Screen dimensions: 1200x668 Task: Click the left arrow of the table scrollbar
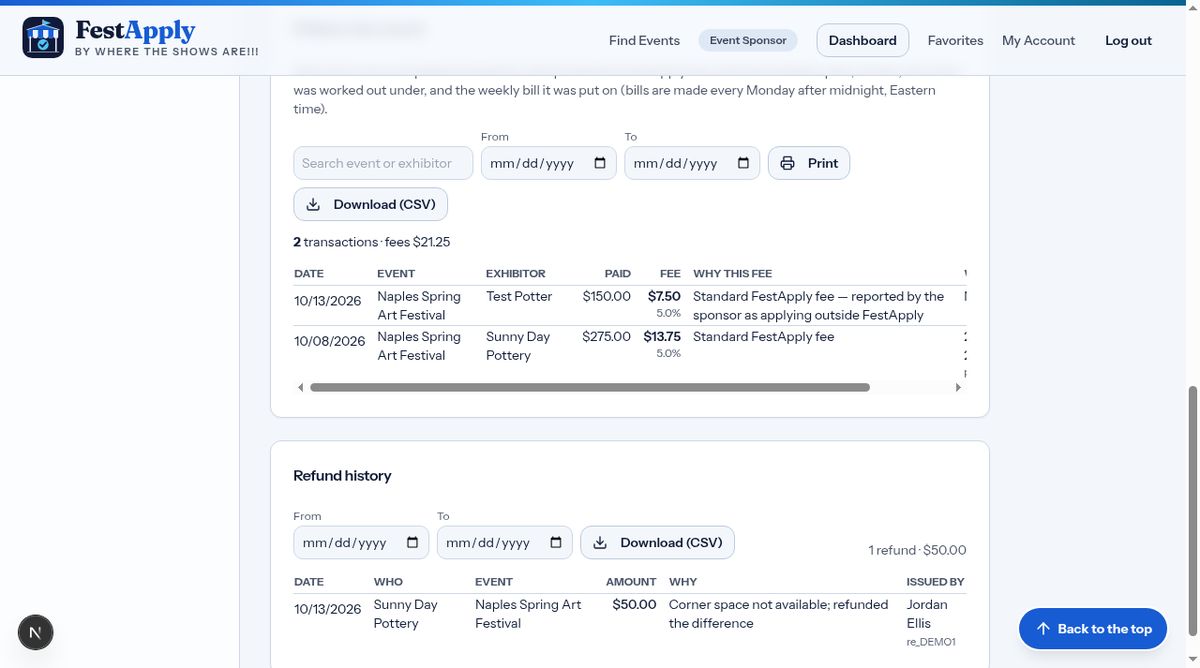point(300,387)
